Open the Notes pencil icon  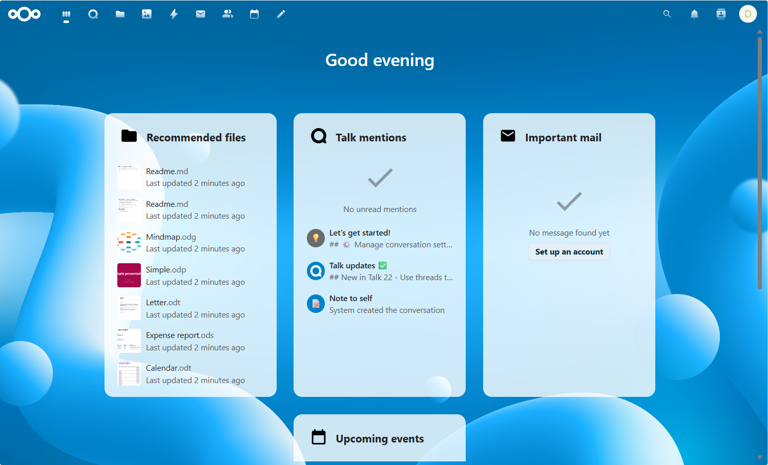click(x=281, y=14)
